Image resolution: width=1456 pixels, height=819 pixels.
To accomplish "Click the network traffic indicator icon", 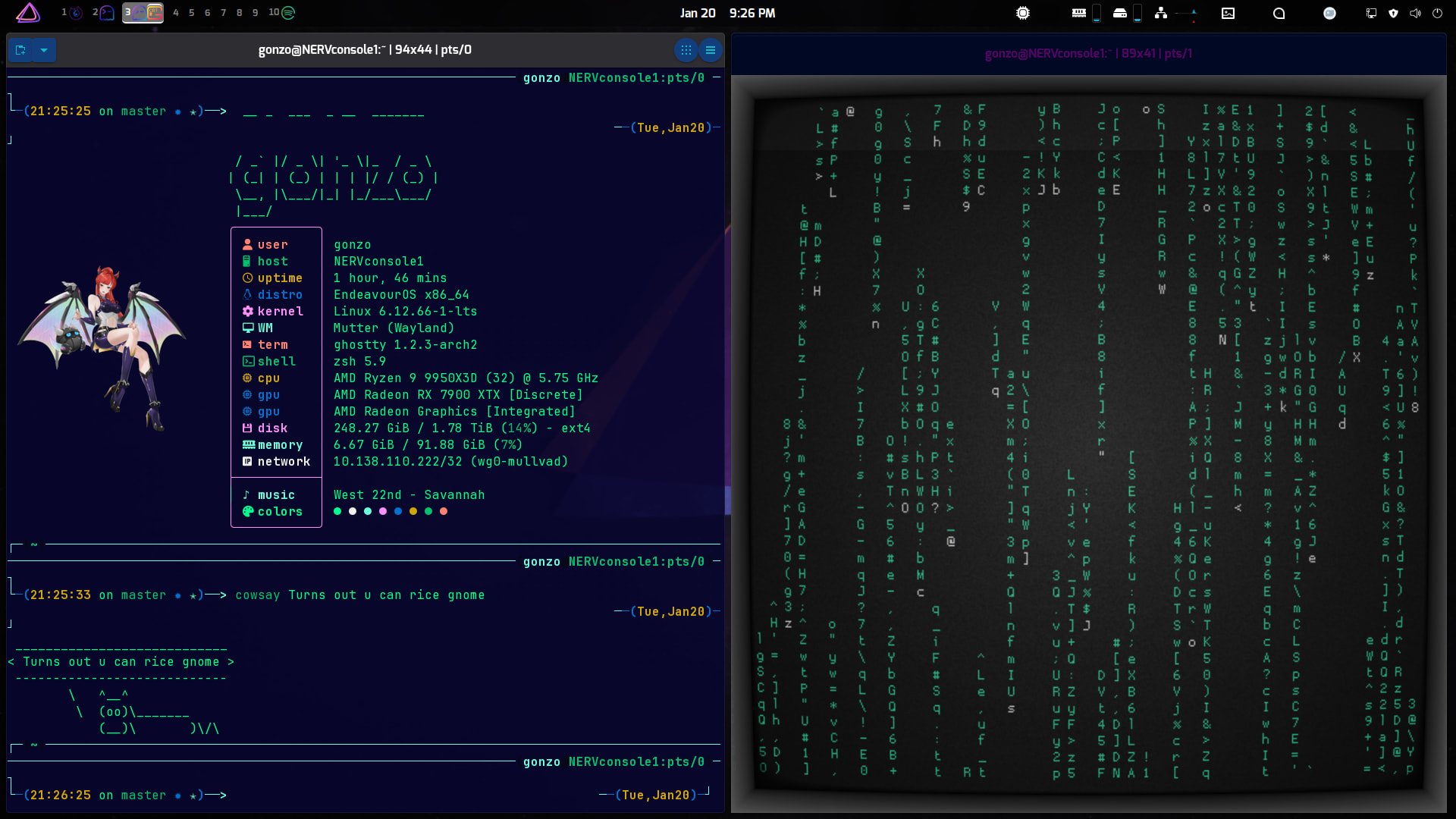I will tap(1161, 13).
